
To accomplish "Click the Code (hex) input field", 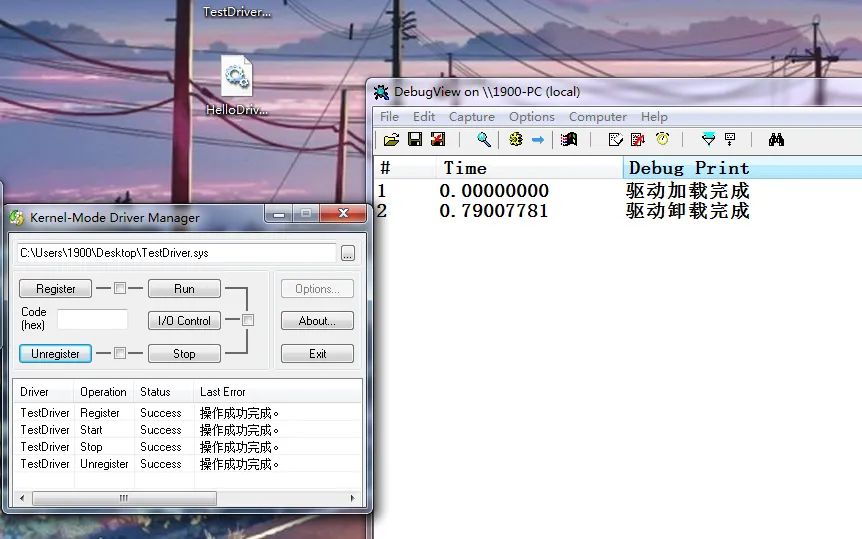I will point(92,320).
